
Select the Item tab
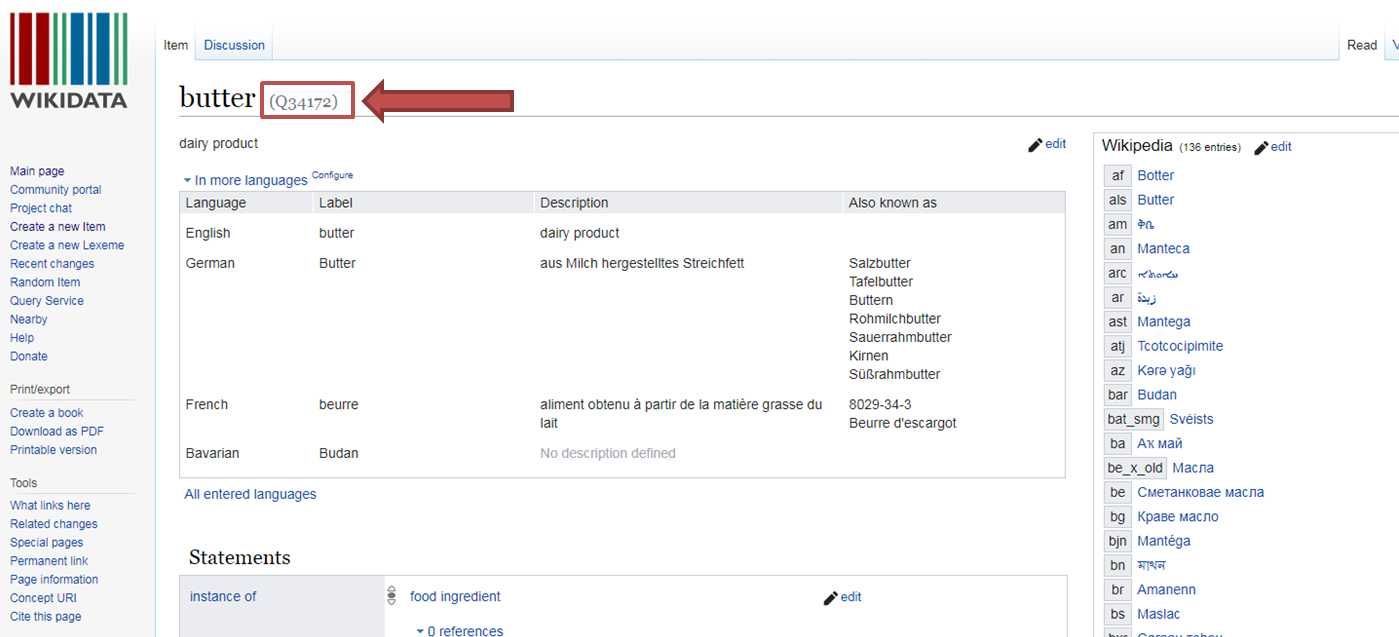176,45
